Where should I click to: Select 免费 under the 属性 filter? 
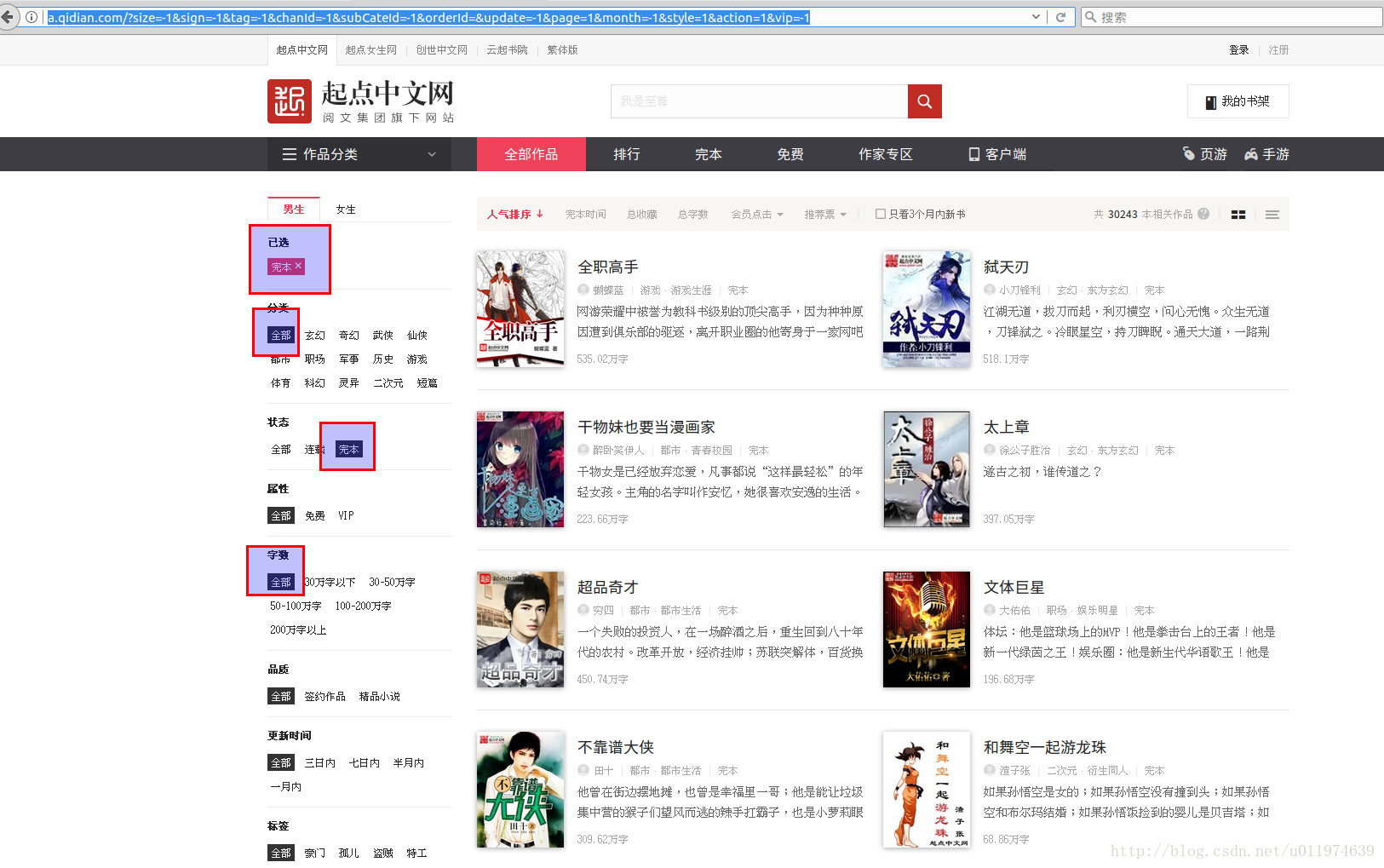tap(315, 516)
